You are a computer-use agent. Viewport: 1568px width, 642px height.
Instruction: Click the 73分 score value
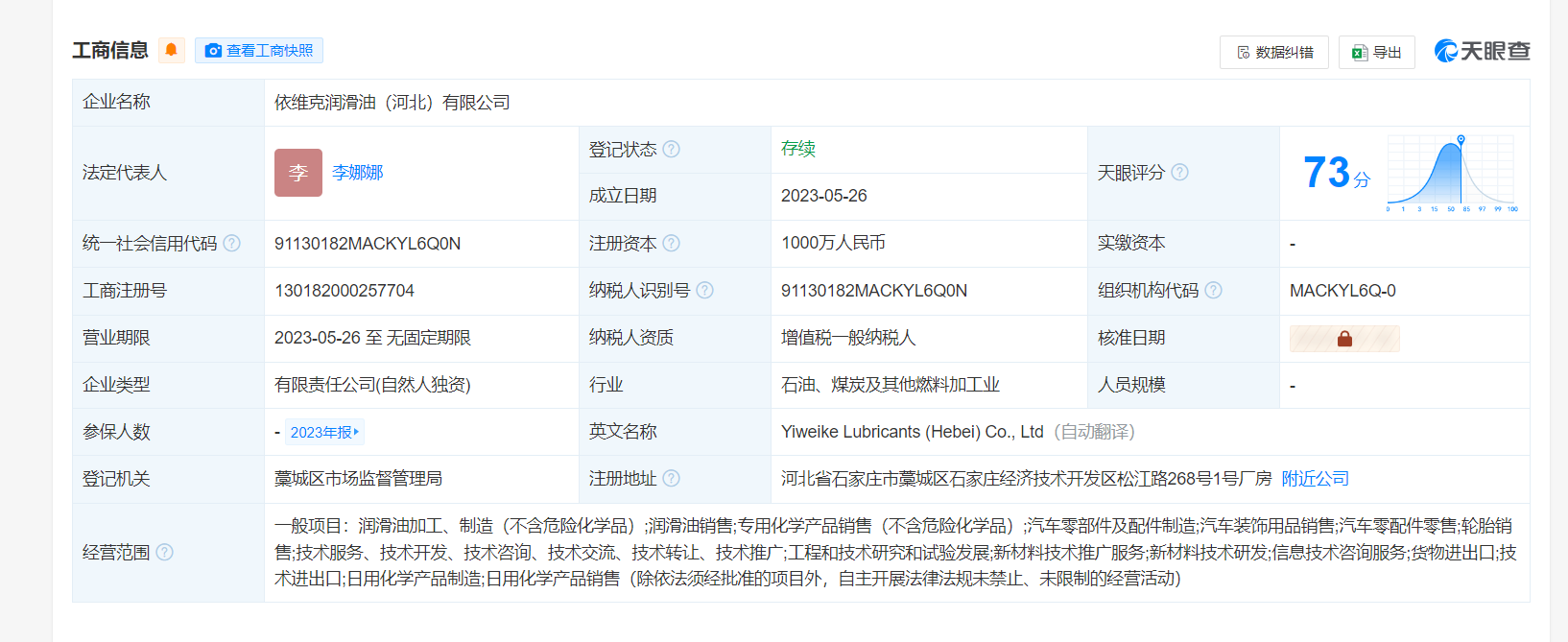pos(1337,173)
